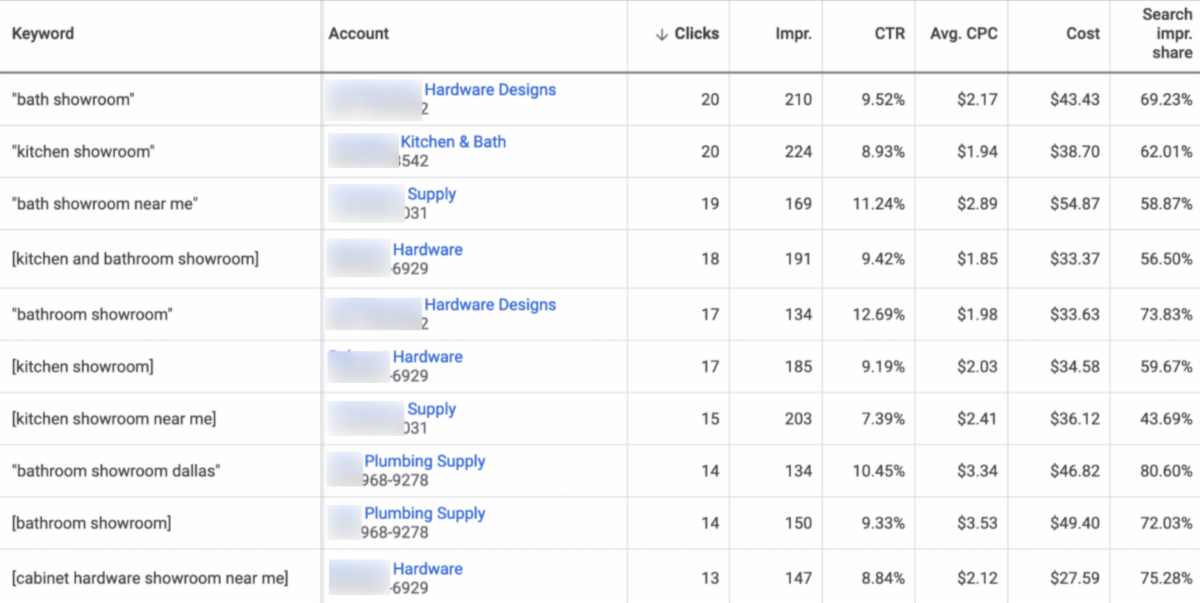The width and height of the screenshot is (1200, 603).
Task: Sort by Search impr. share header
Action: pos(1167,33)
